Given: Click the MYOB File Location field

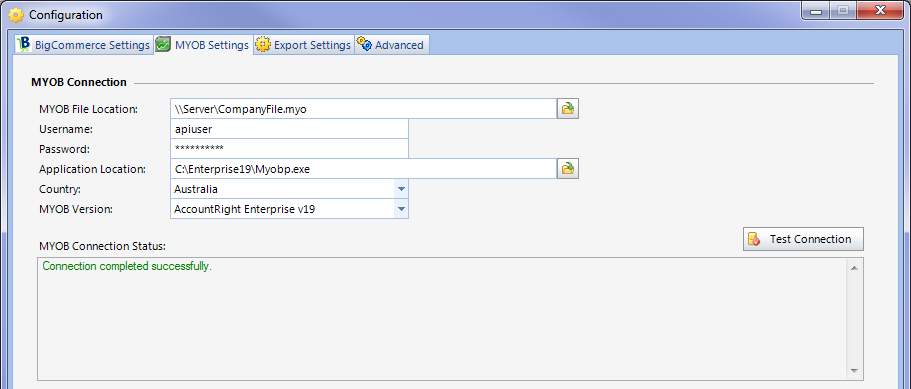Looking at the screenshot, I should 364,109.
